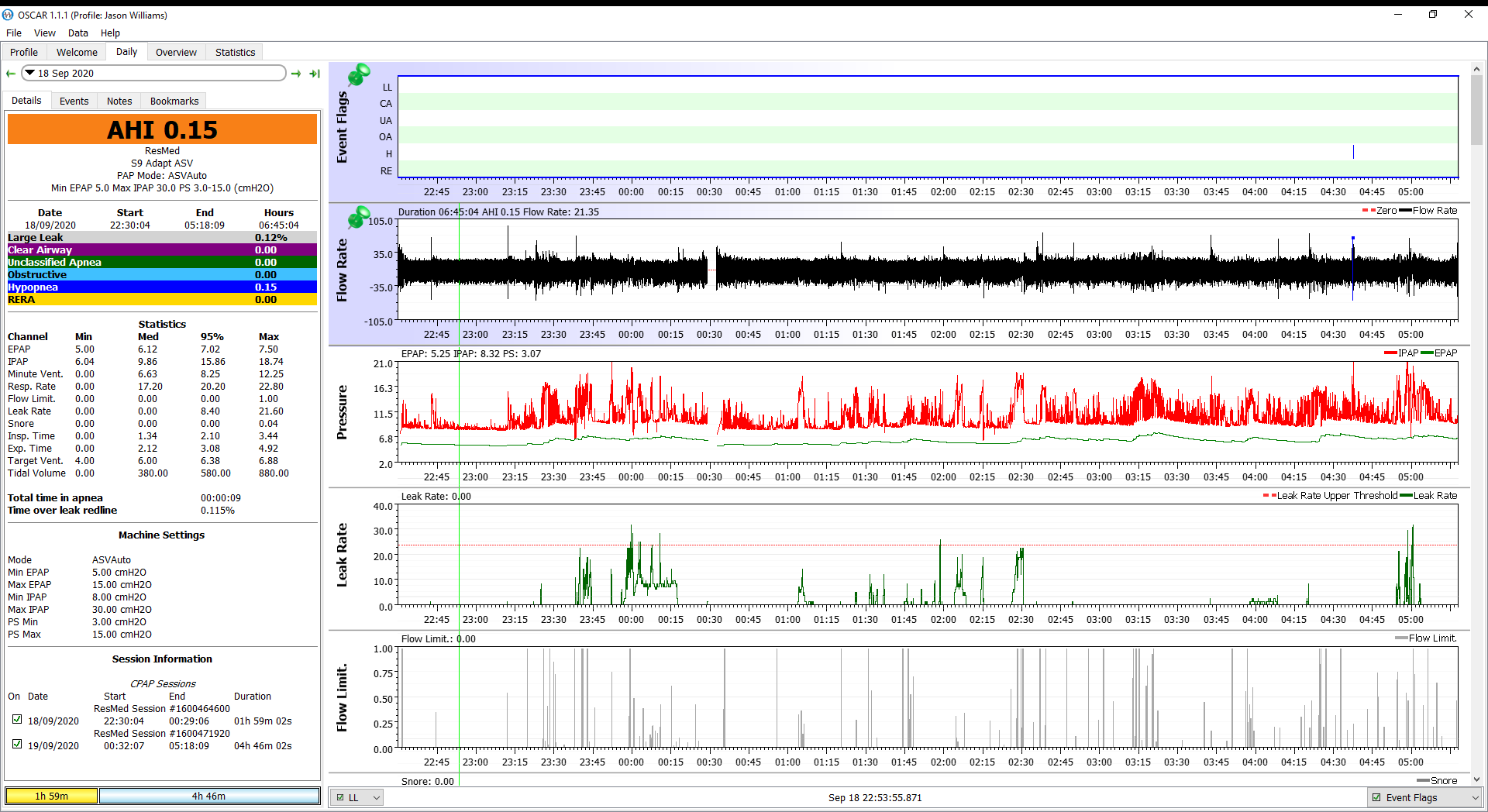
Task: Click the Leak Rate Upper Threshold legend
Action: tap(1331, 496)
